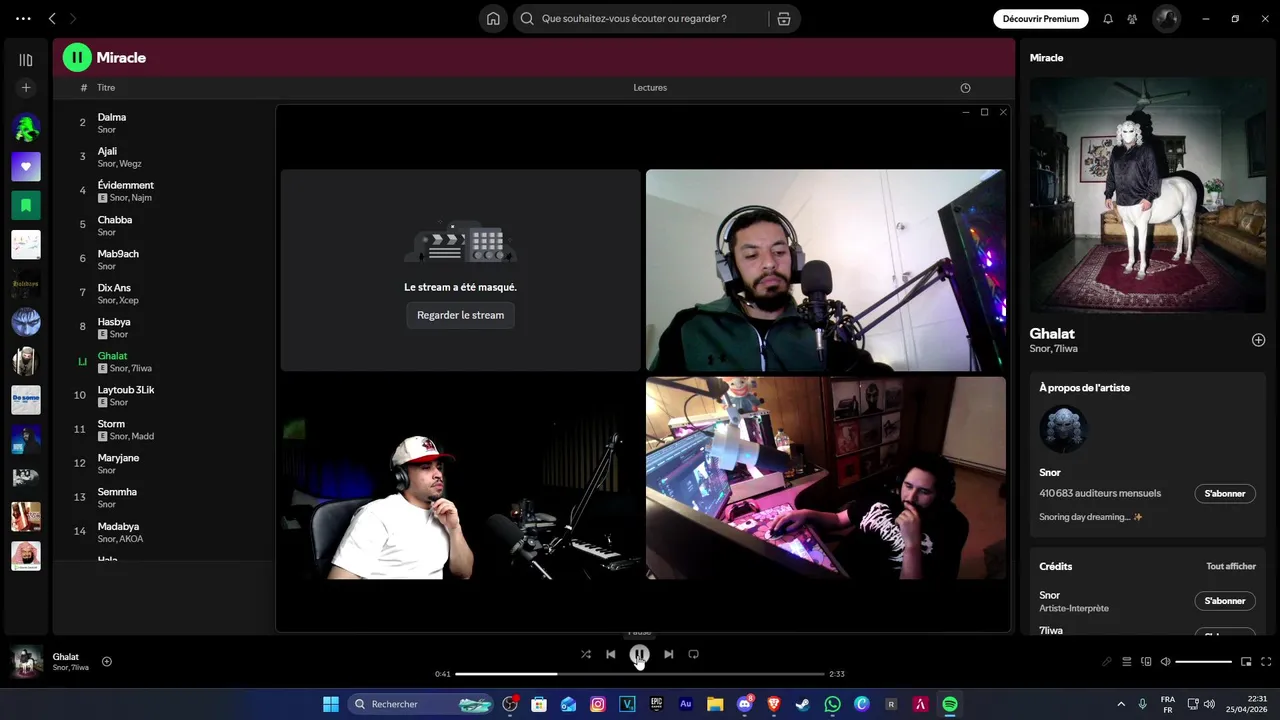Viewport: 1280px width, 720px height.
Task: Expand the library sidebar icon
Action: (x=26, y=60)
